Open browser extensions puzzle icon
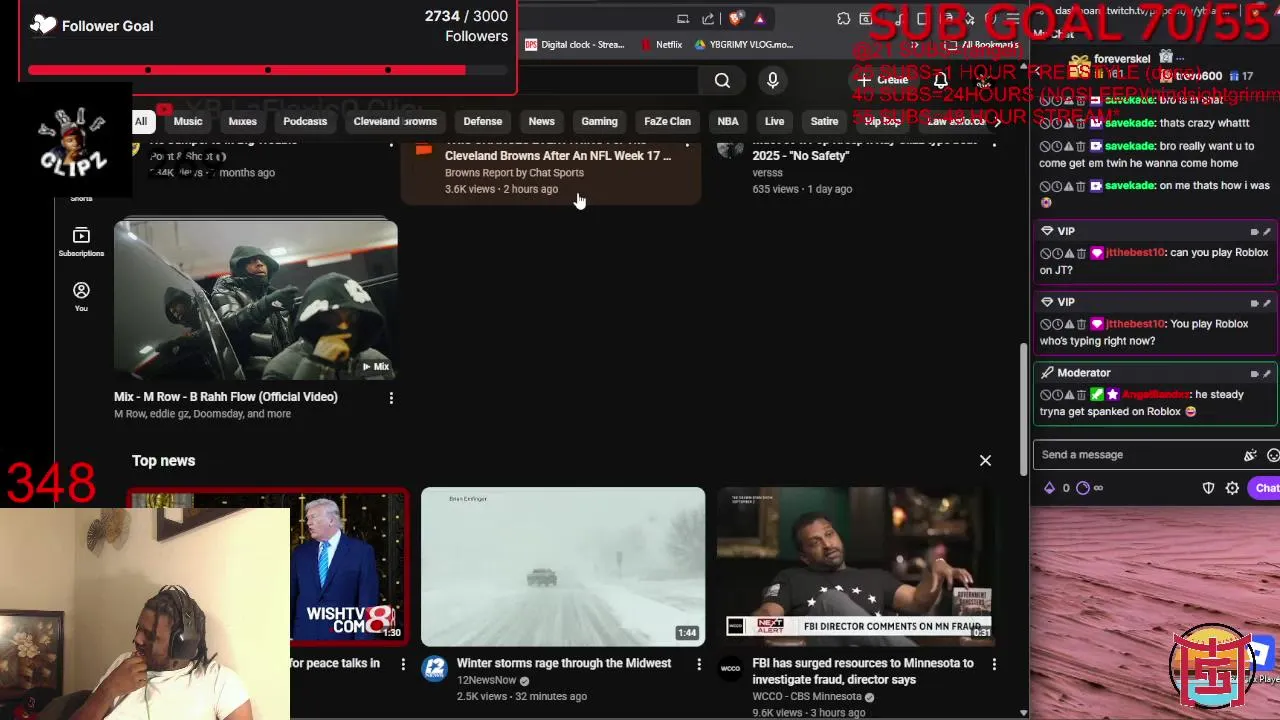Viewport: 1280px width, 720px height. point(843,18)
